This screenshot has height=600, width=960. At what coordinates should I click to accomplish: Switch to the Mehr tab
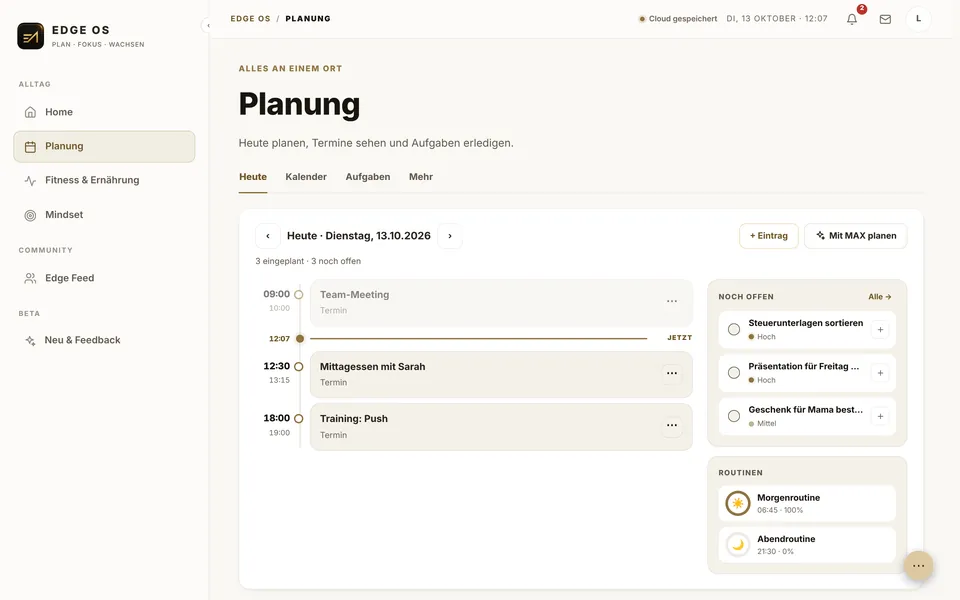(x=421, y=177)
